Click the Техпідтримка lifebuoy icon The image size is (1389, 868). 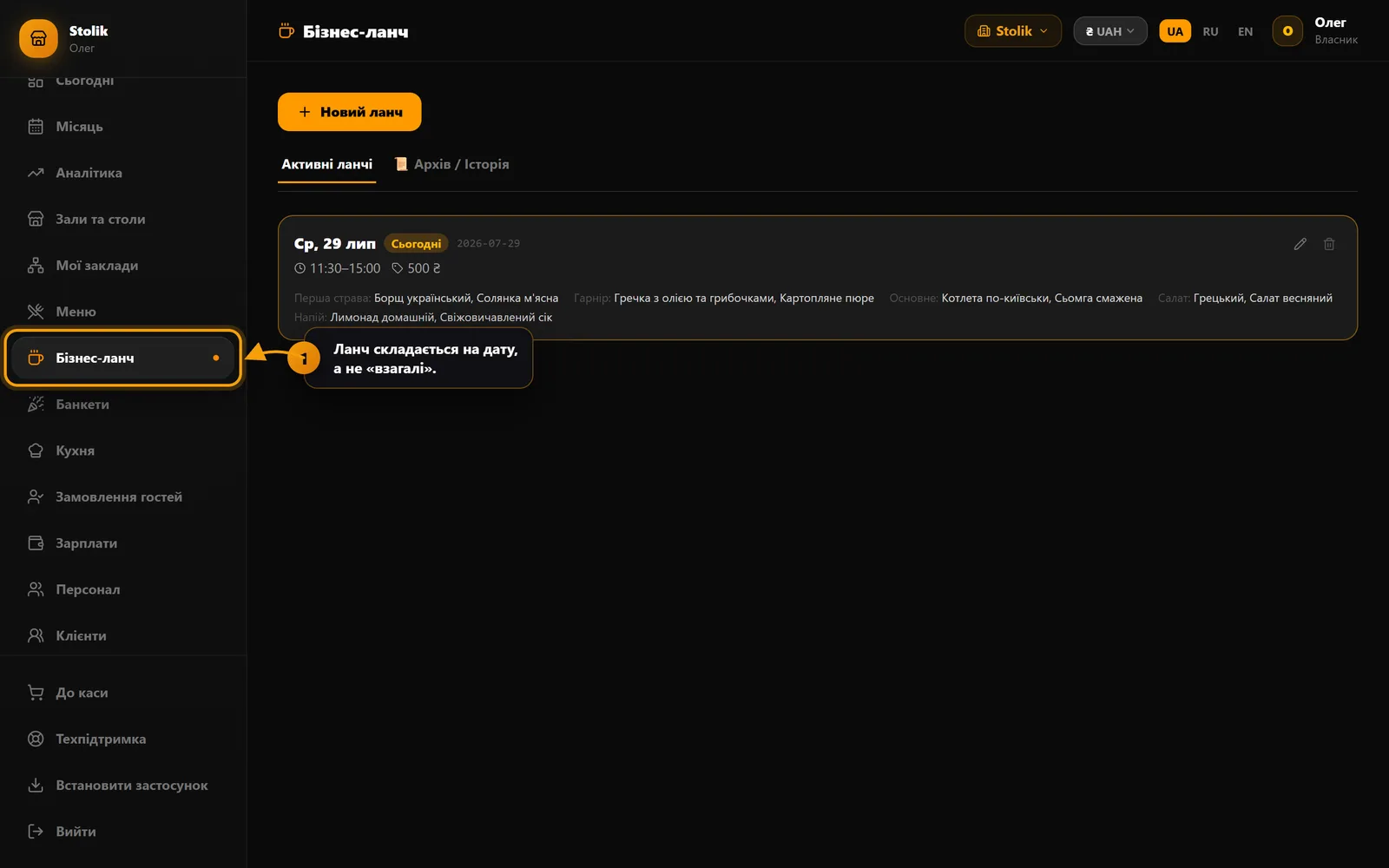(36, 739)
